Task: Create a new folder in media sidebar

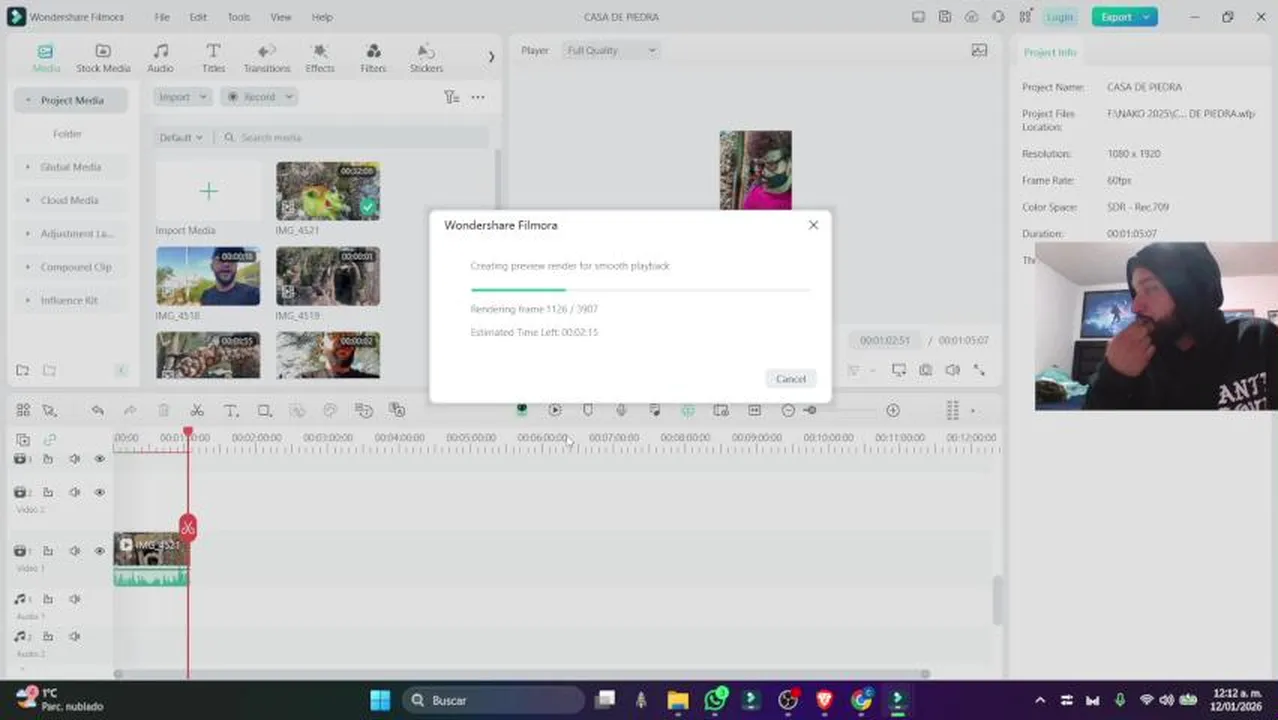Action: pyautogui.click(x=22, y=371)
